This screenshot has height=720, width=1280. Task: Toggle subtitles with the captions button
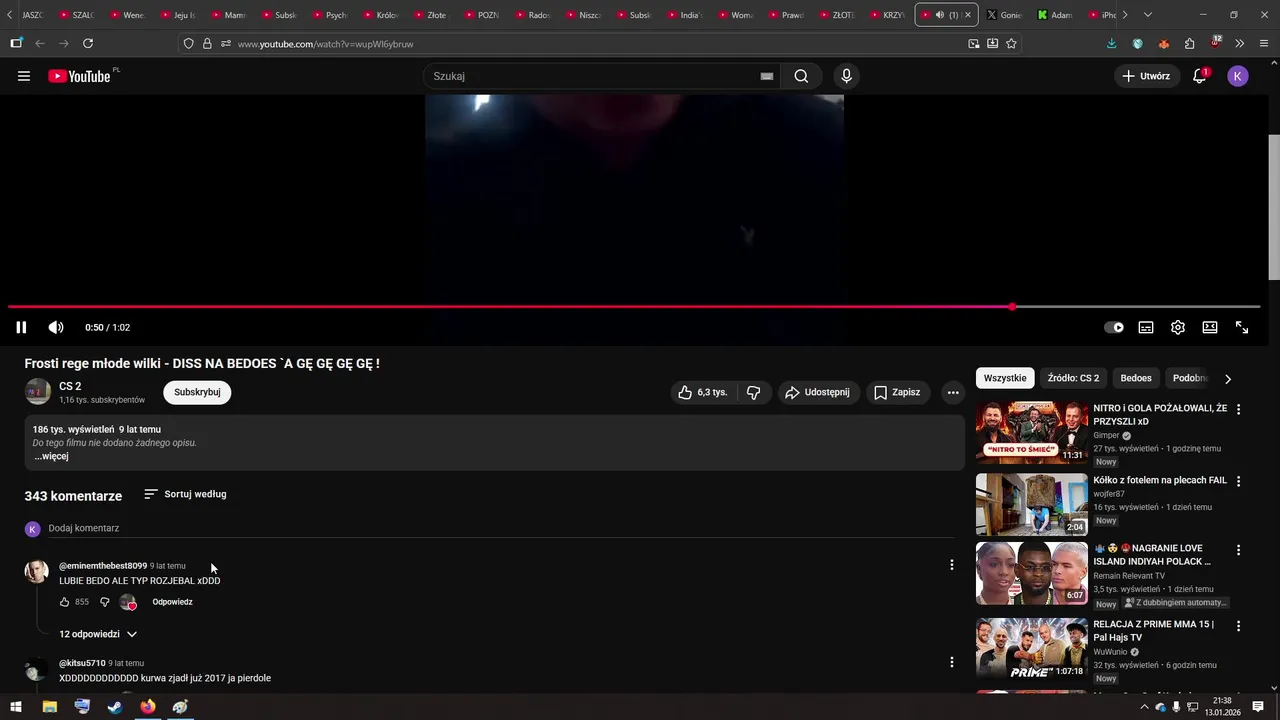[1146, 327]
